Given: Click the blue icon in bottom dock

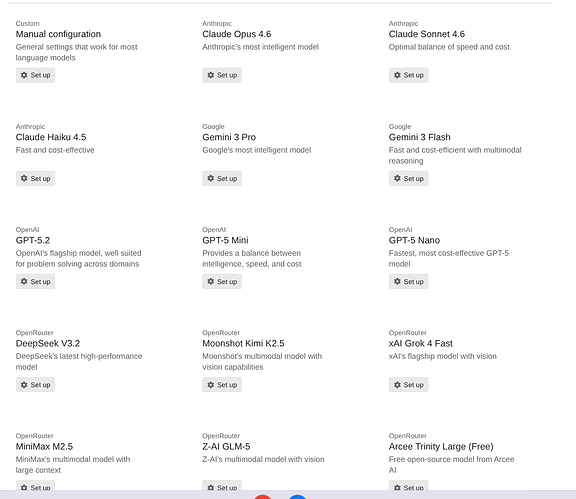Looking at the screenshot, I should (x=297, y=497).
